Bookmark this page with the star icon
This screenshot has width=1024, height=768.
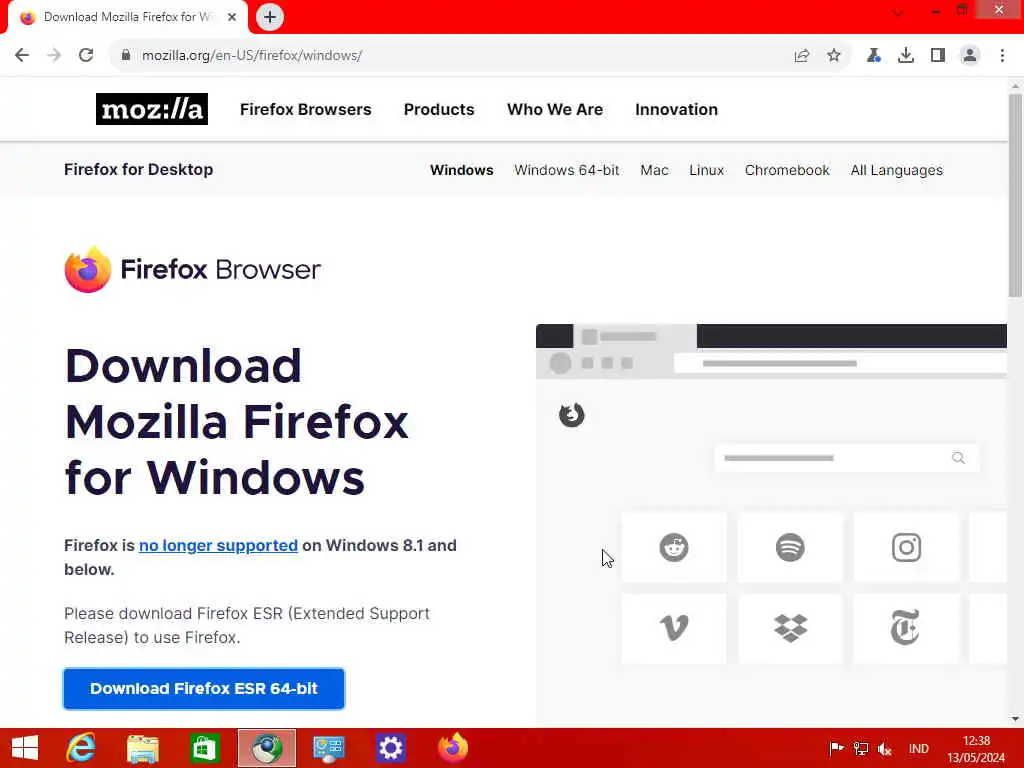[834, 56]
